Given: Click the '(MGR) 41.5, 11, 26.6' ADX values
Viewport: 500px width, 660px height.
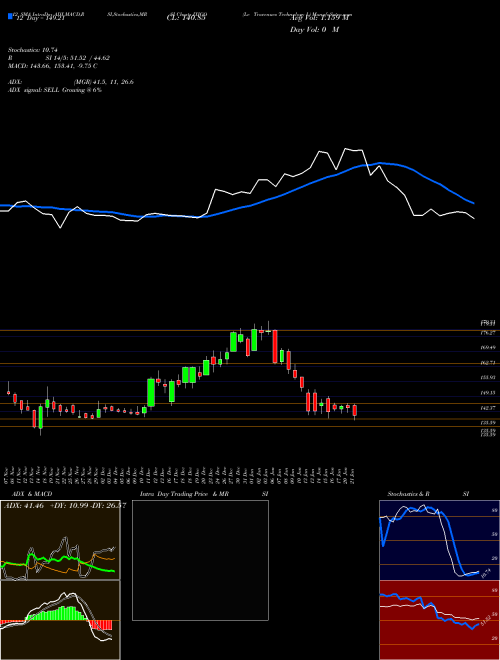Looking at the screenshot, I should click(104, 82).
